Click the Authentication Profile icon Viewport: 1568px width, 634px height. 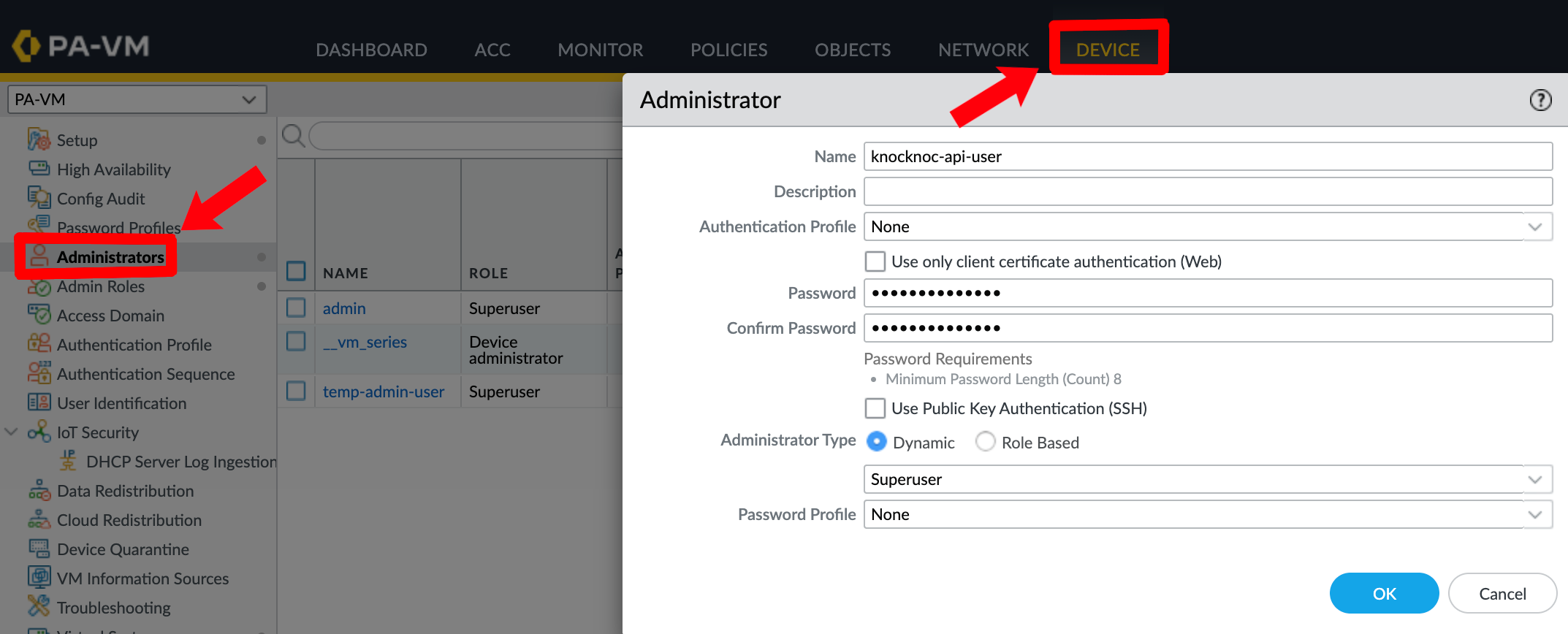point(39,343)
